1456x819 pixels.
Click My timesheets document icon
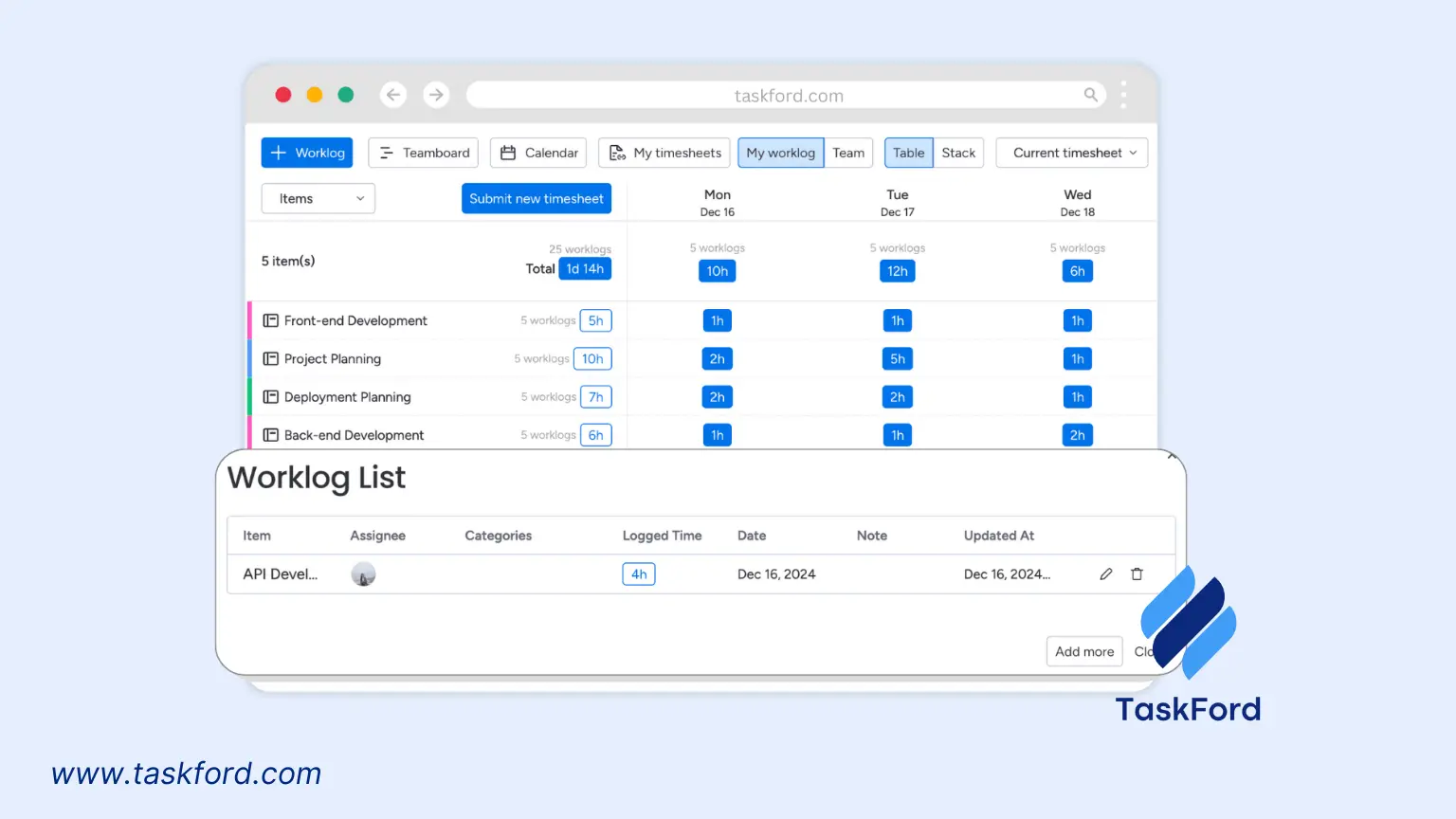coord(617,153)
